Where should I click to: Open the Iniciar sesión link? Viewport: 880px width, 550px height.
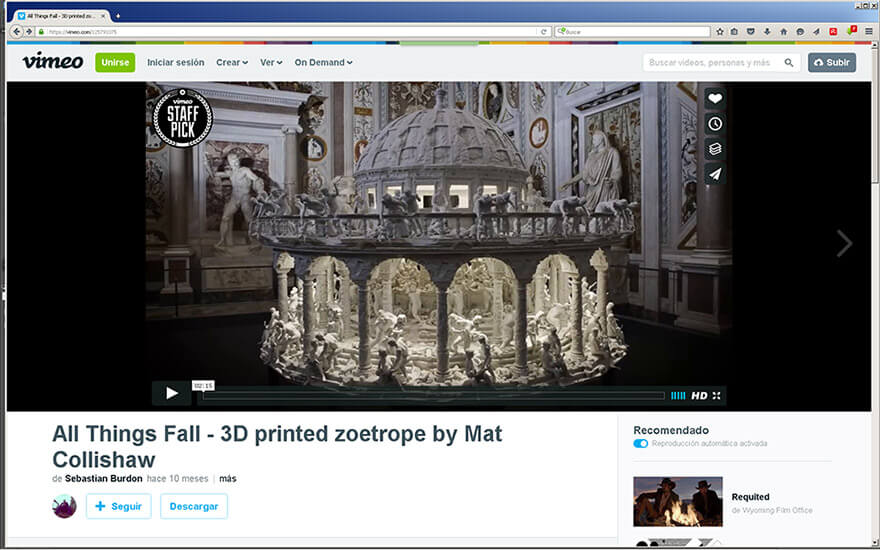coord(176,62)
